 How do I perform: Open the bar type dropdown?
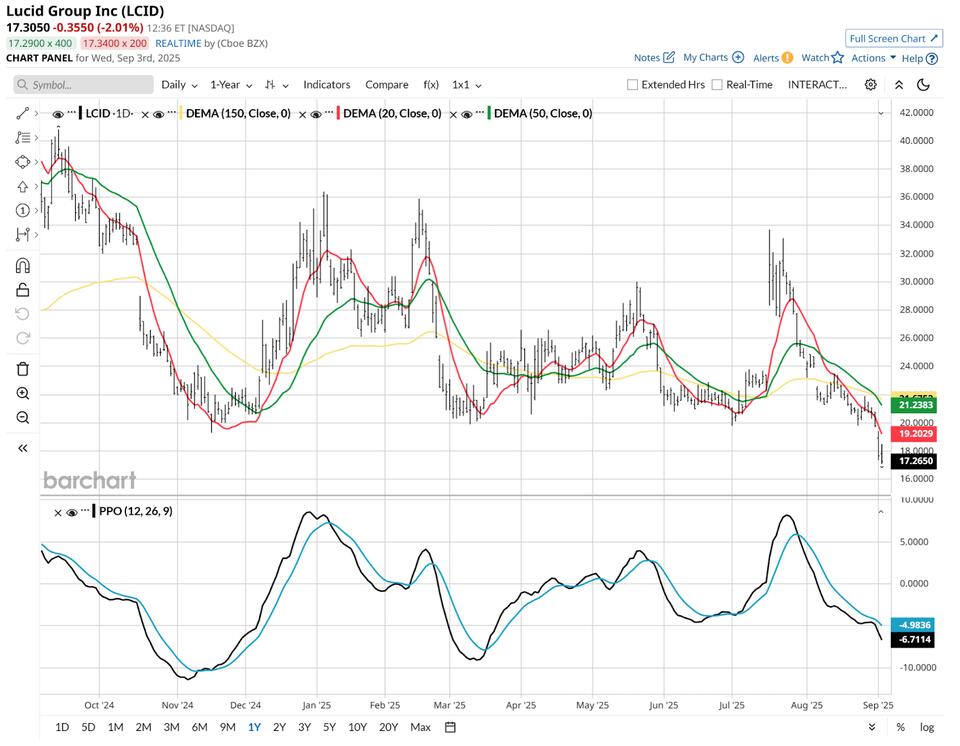276,85
